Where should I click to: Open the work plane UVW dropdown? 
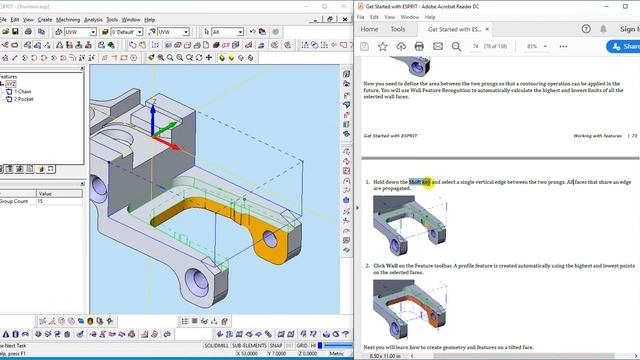pos(93,32)
